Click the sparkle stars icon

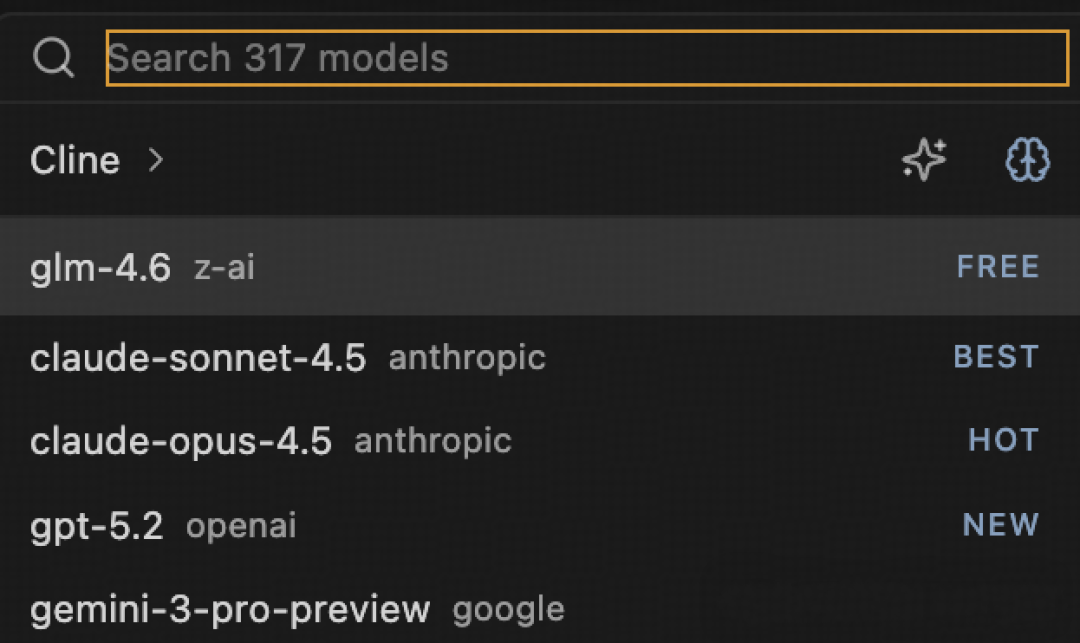tap(923, 160)
